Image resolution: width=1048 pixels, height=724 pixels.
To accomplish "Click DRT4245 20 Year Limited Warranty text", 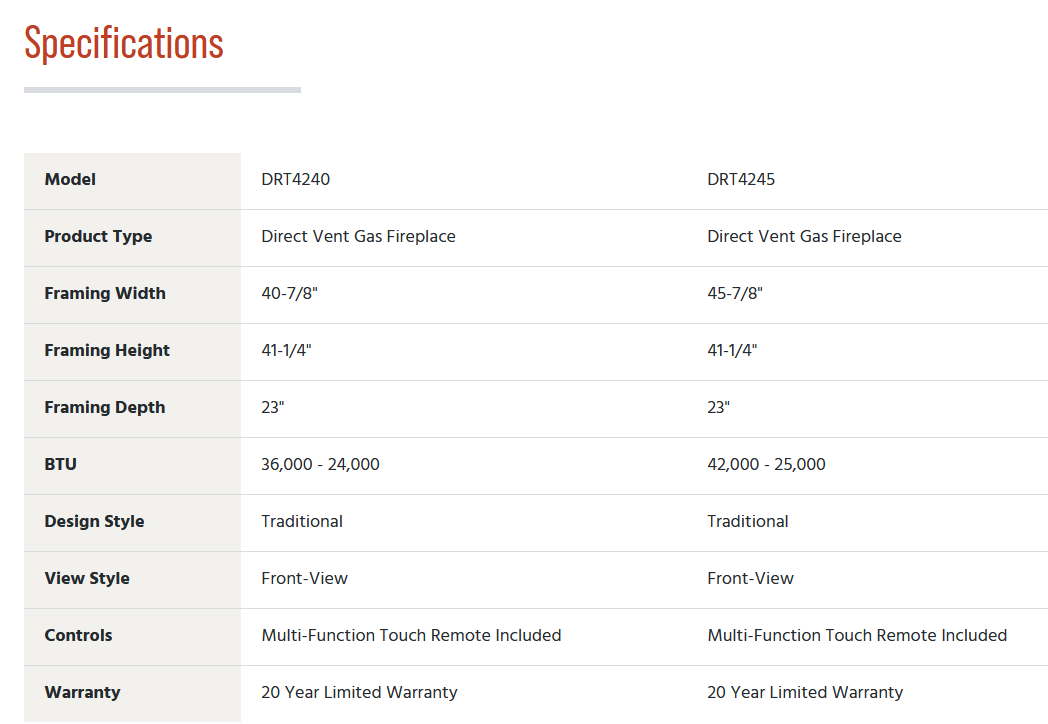I will [805, 692].
